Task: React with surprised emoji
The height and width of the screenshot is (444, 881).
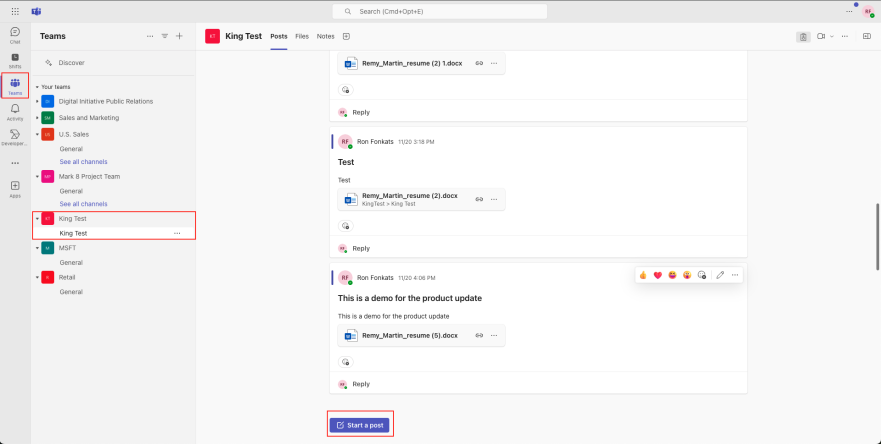Action: click(x=687, y=275)
